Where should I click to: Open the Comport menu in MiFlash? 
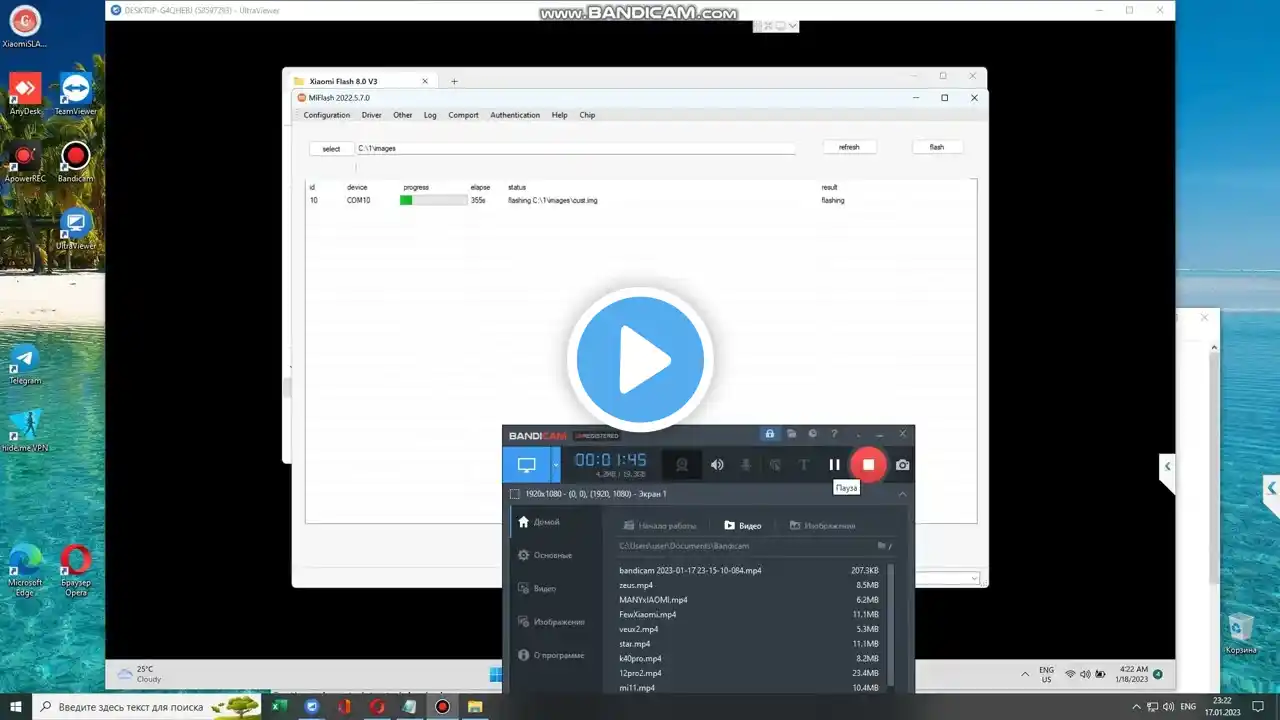(x=463, y=115)
